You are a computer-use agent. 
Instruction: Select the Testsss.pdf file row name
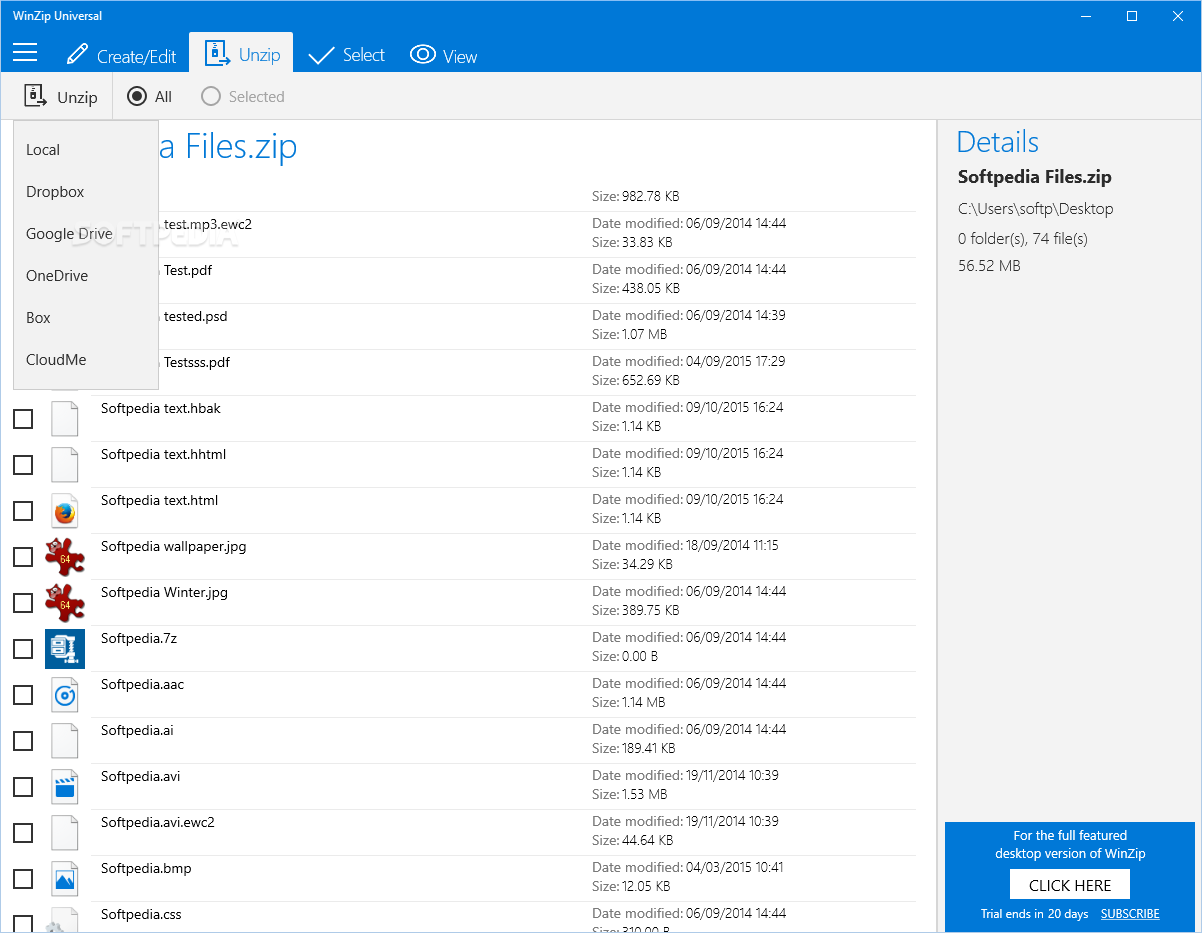tap(197, 362)
